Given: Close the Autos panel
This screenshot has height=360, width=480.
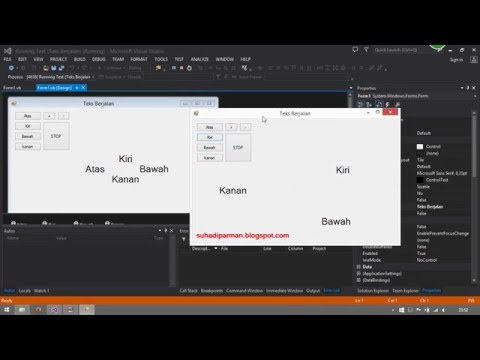Looking at the screenshot, I should tap(171, 231).
